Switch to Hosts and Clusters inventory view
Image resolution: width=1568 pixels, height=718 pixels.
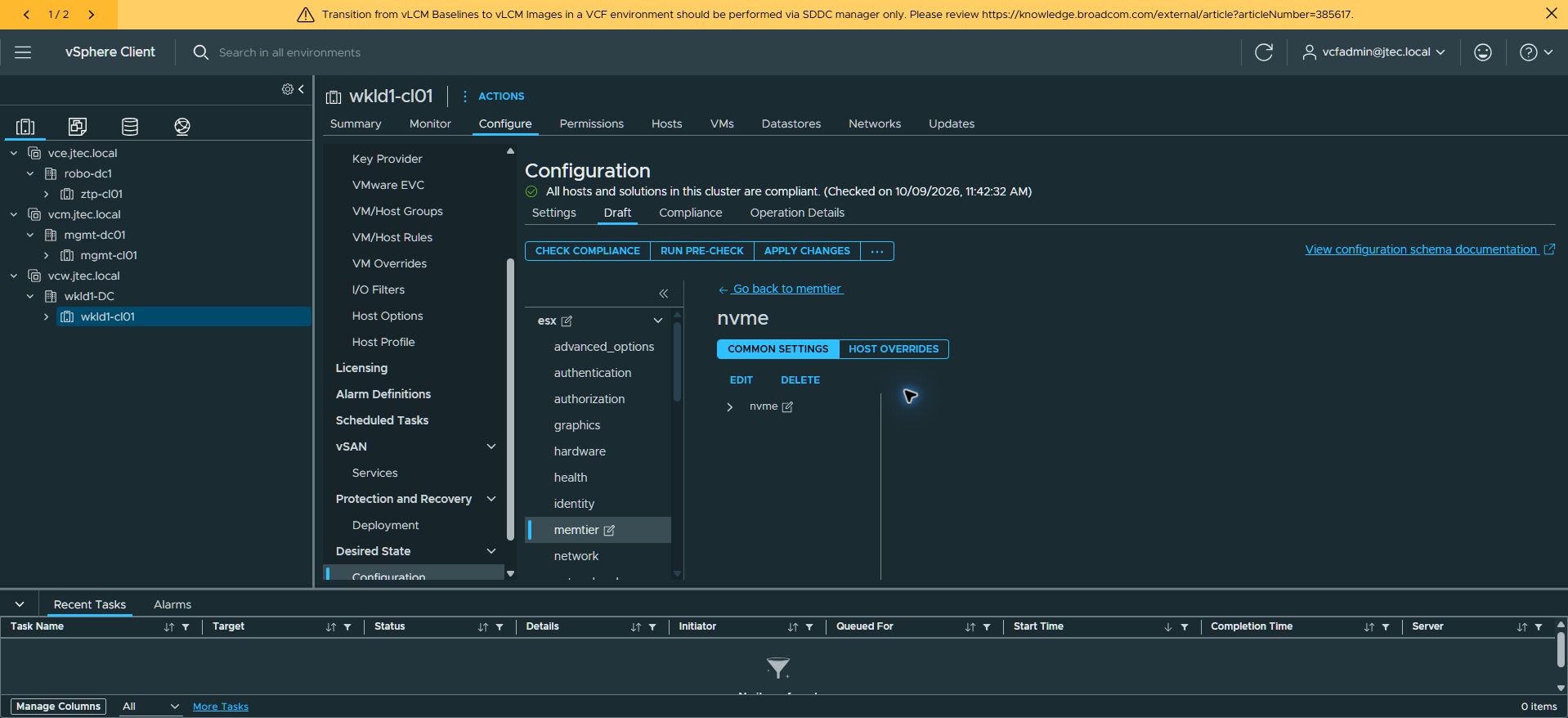tap(25, 126)
